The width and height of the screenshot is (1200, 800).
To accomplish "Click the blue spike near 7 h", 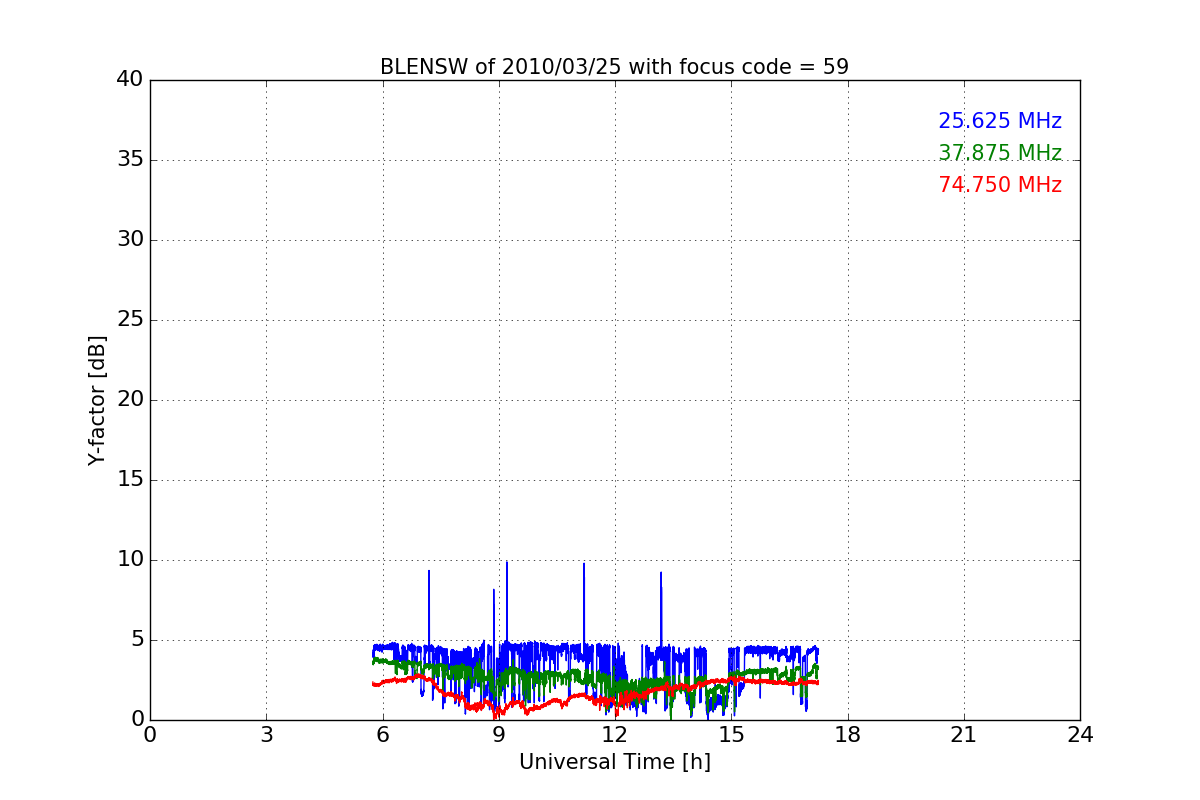I will point(429,606).
